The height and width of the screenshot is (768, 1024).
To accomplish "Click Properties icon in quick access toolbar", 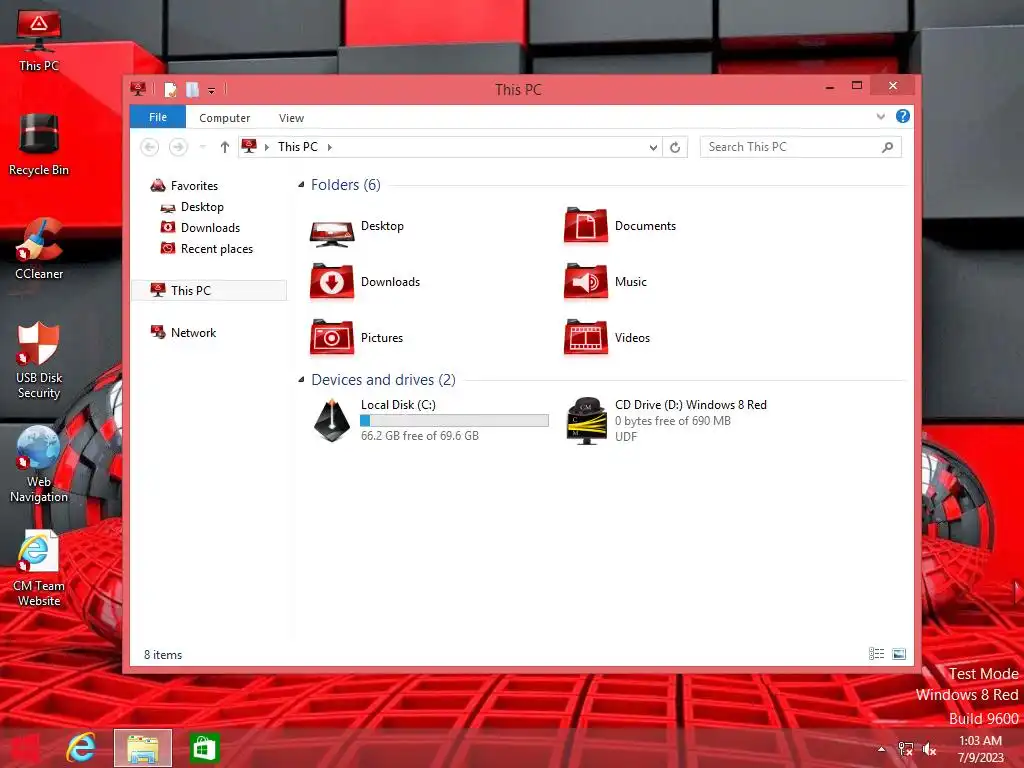I will coord(170,89).
